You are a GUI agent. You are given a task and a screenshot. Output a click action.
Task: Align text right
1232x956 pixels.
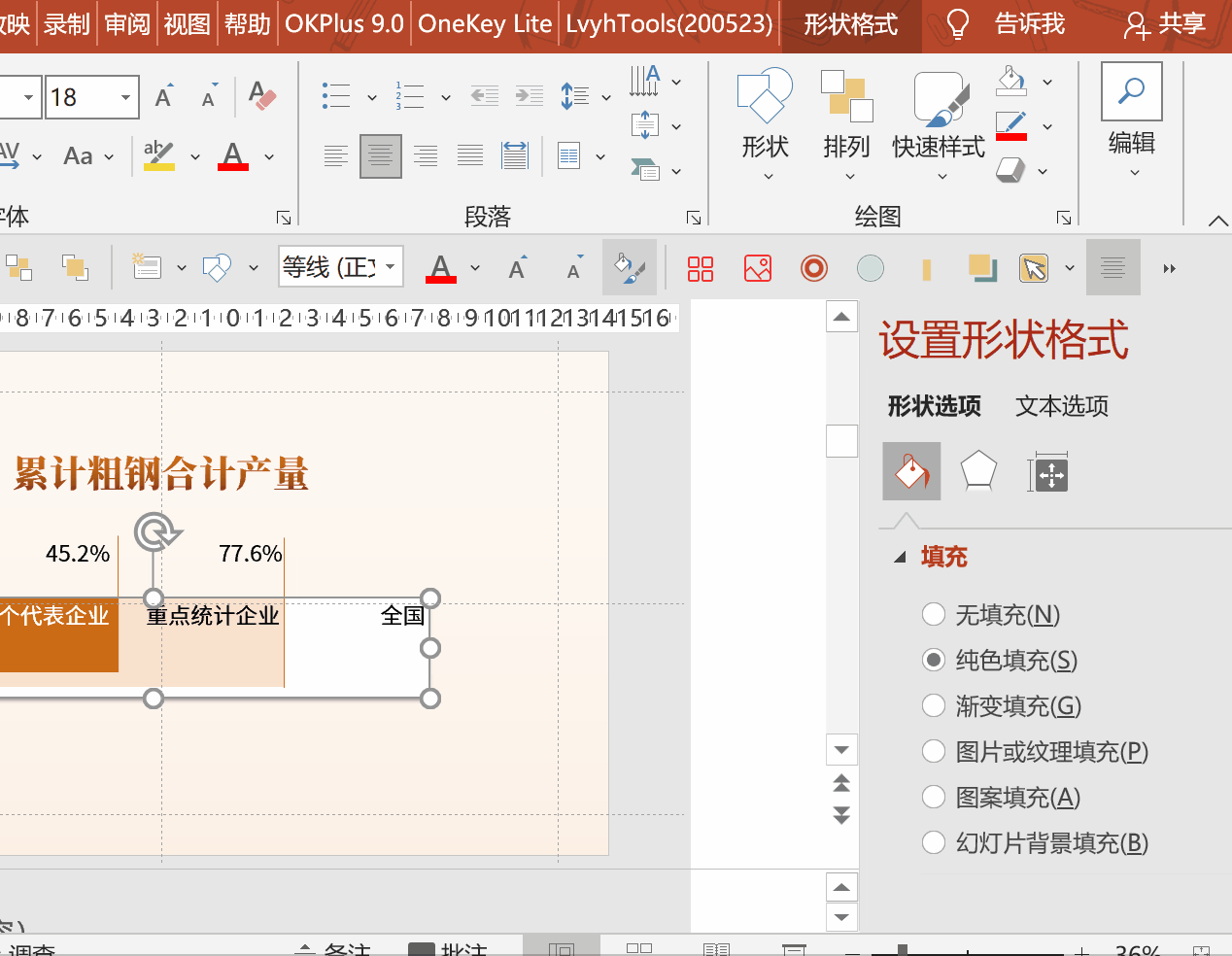[x=426, y=155]
